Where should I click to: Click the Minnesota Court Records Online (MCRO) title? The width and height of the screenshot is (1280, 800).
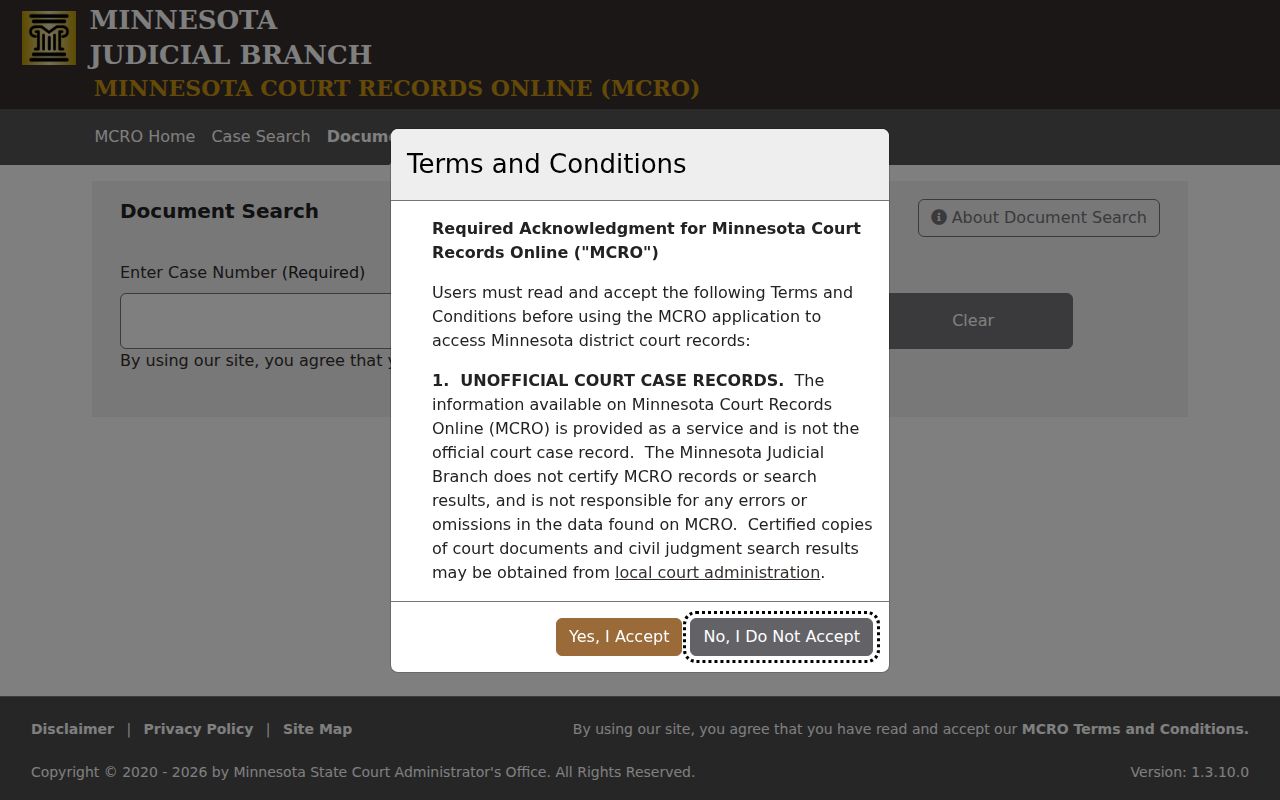click(x=397, y=88)
